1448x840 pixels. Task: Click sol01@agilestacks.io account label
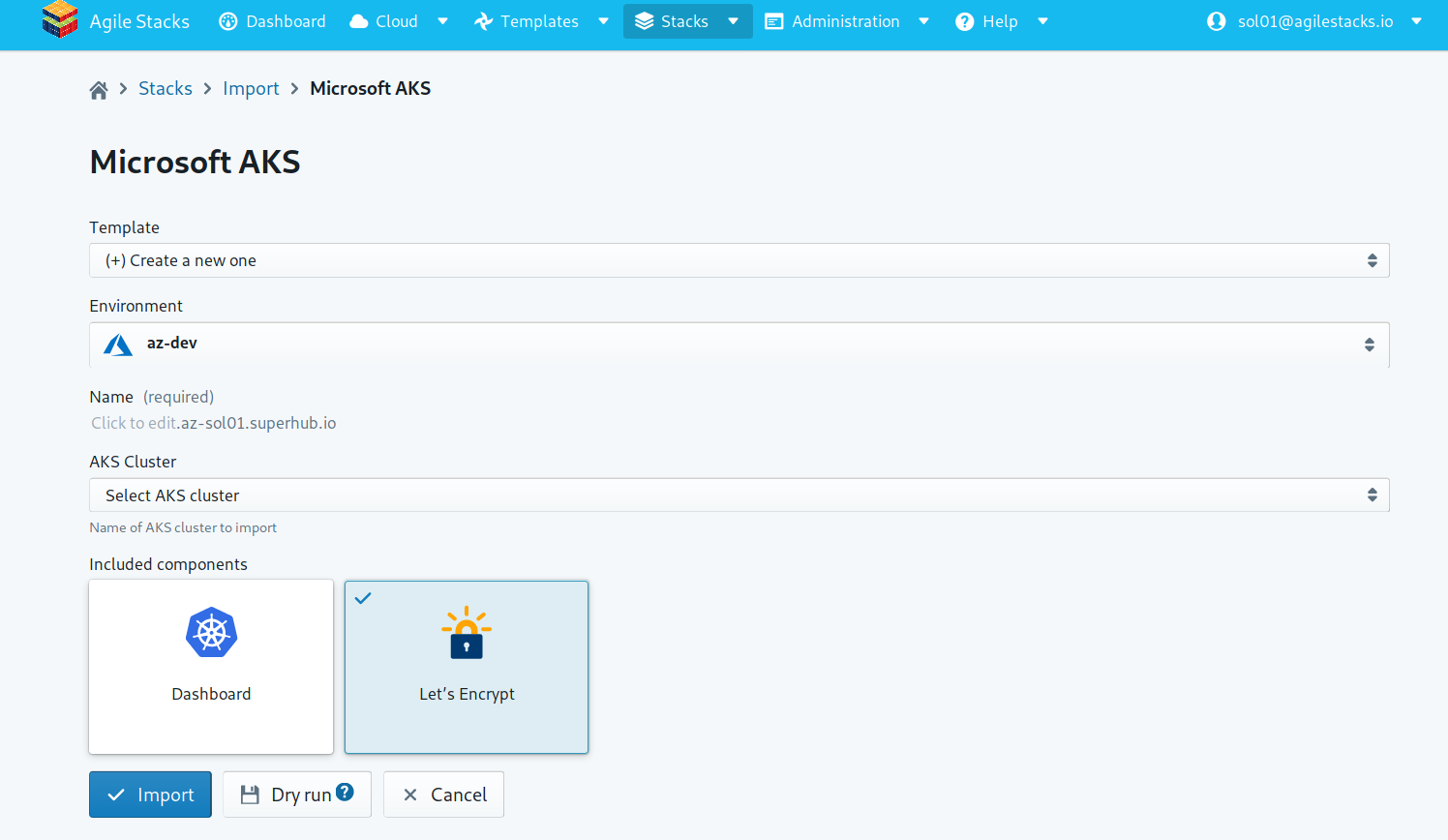[1315, 21]
